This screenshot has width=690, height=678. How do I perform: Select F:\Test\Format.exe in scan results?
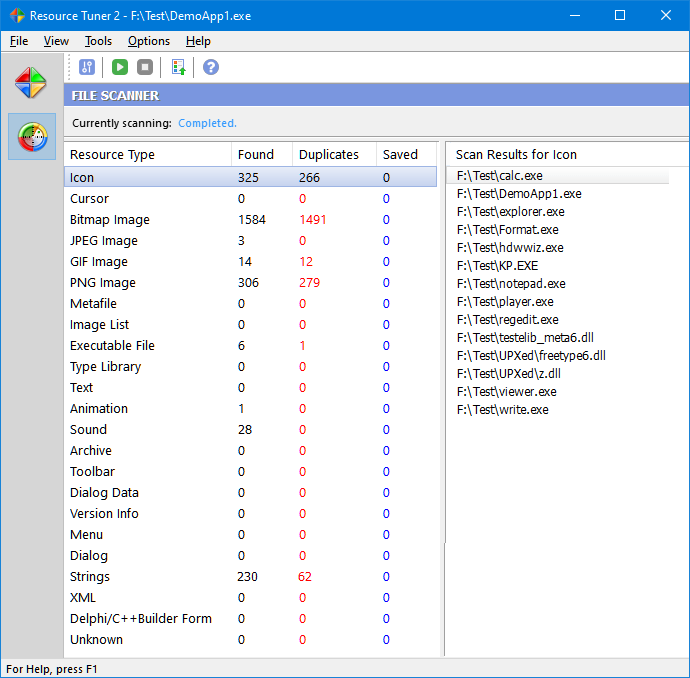pos(507,230)
